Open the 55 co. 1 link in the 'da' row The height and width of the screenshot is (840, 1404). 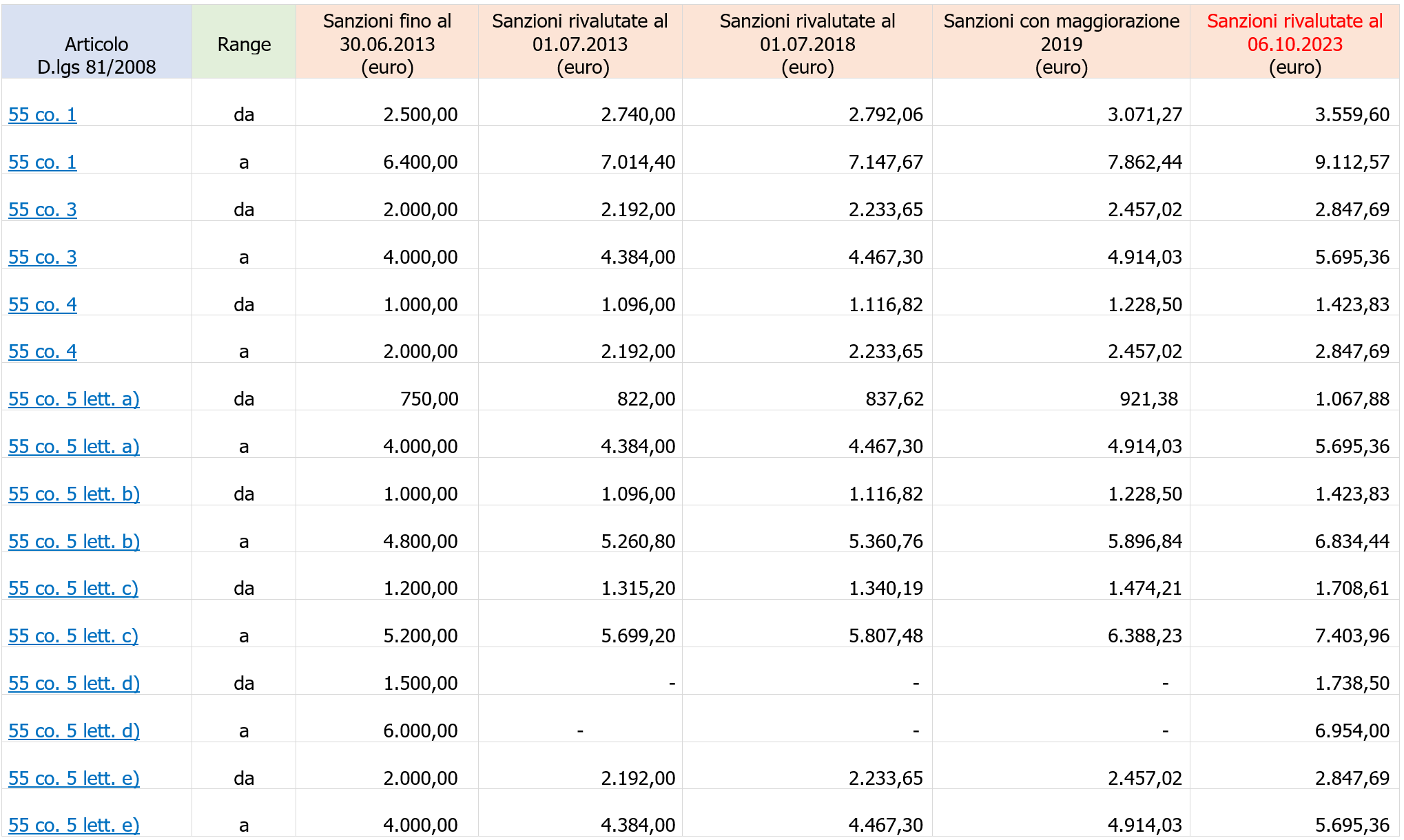coord(43,114)
